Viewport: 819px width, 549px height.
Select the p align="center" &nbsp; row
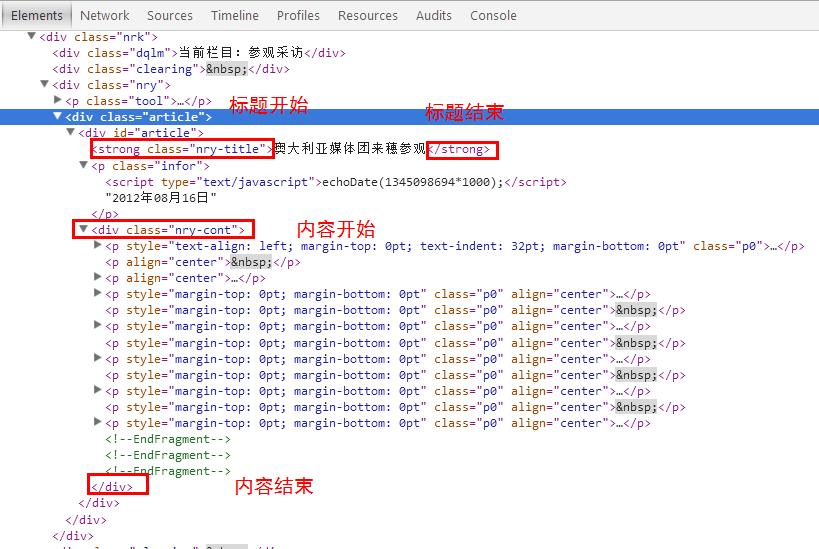point(203,262)
